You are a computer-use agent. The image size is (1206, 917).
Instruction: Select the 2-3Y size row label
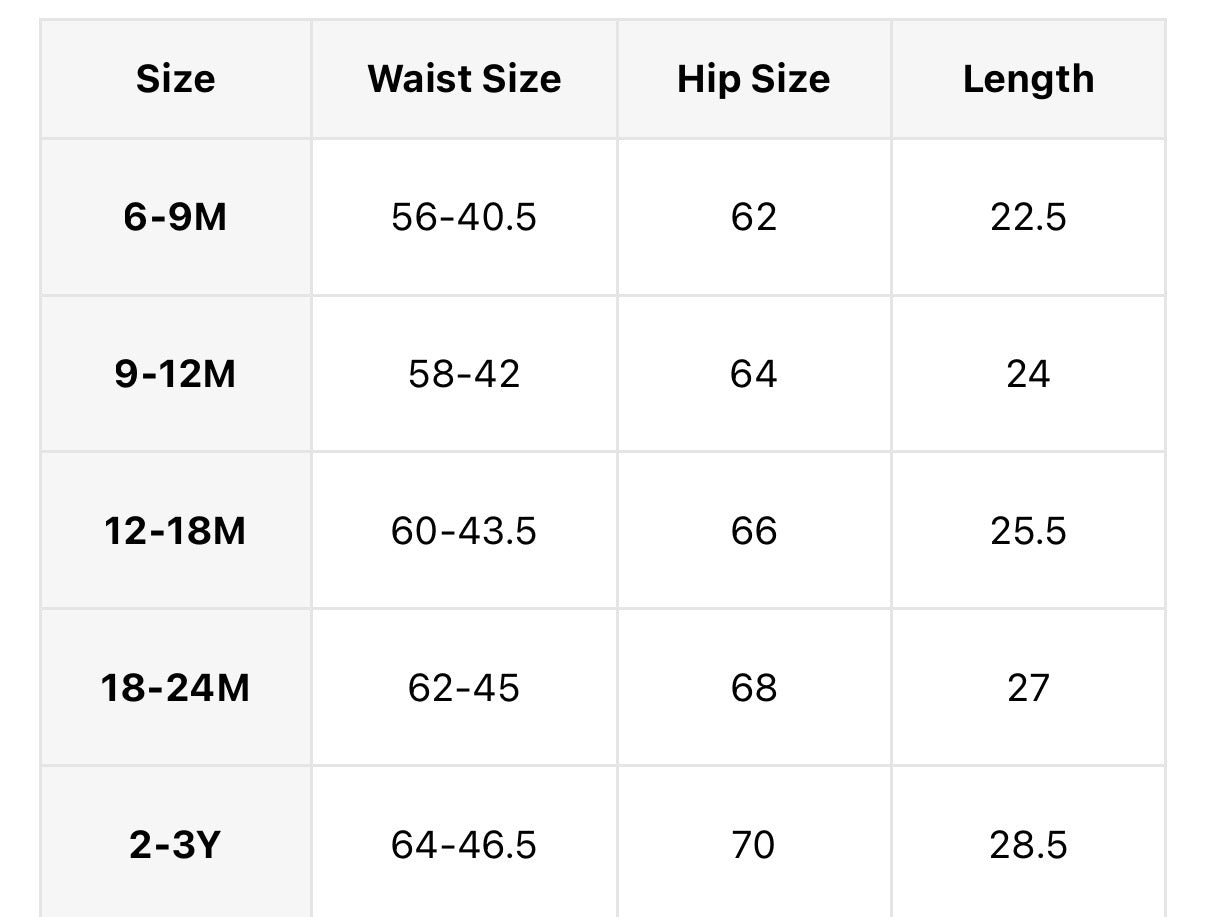[x=175, y=845]
